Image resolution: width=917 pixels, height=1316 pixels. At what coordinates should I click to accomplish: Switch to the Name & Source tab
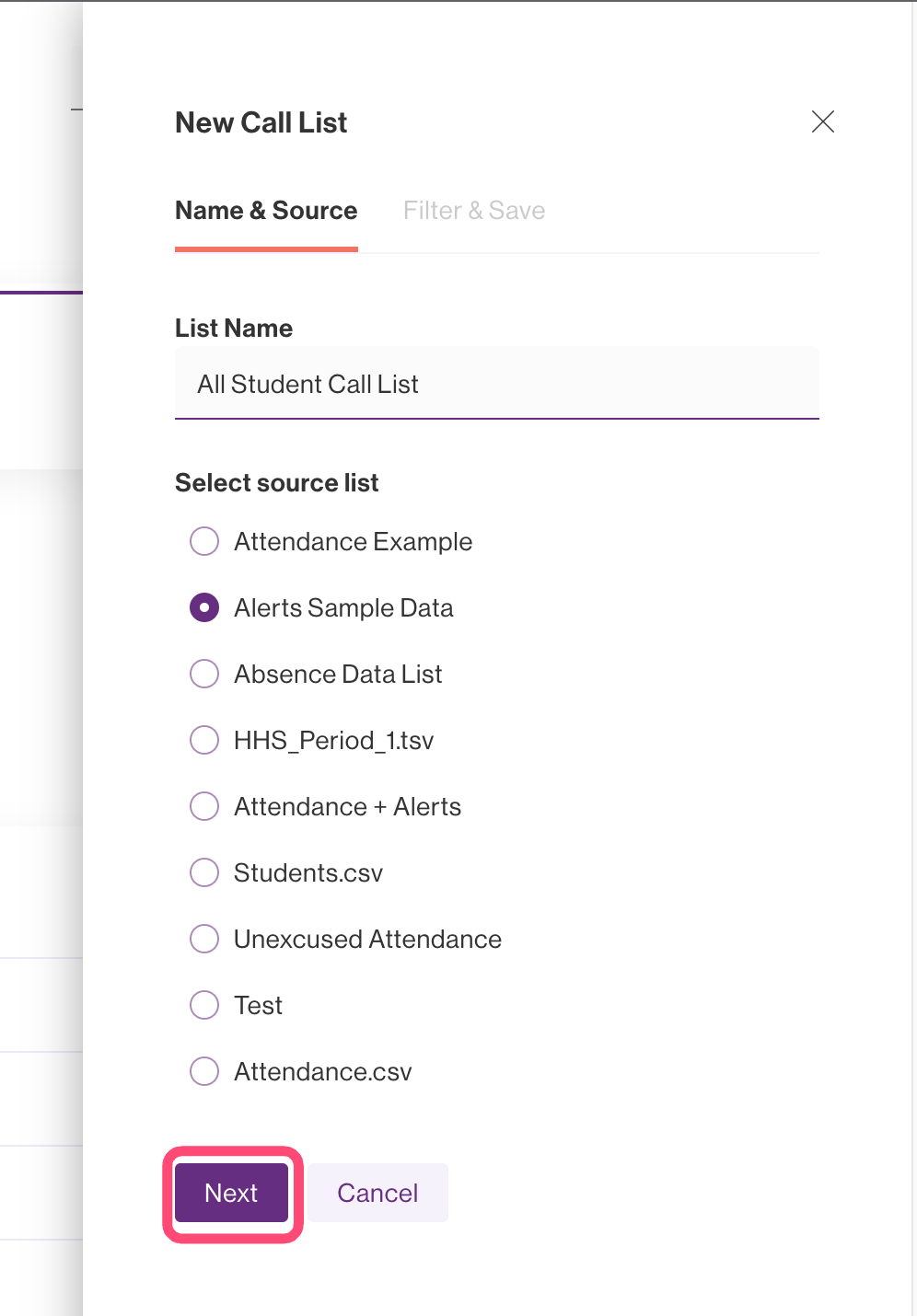[266, 211]
